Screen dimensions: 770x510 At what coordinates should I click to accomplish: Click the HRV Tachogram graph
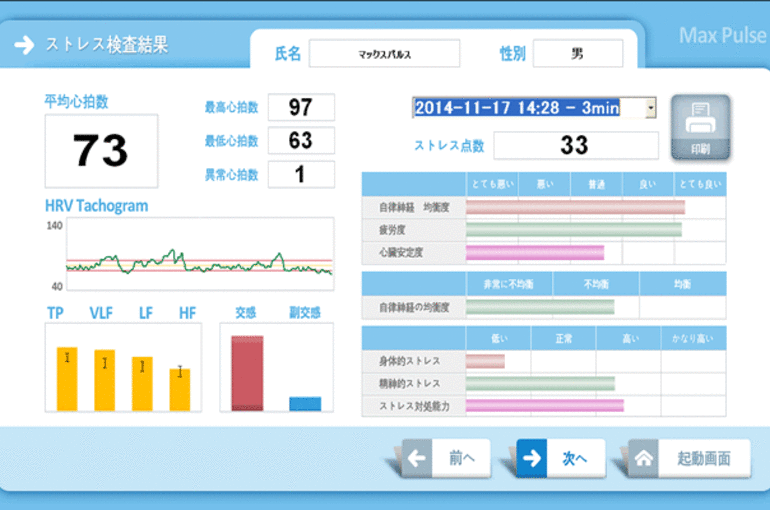[199, 256]
